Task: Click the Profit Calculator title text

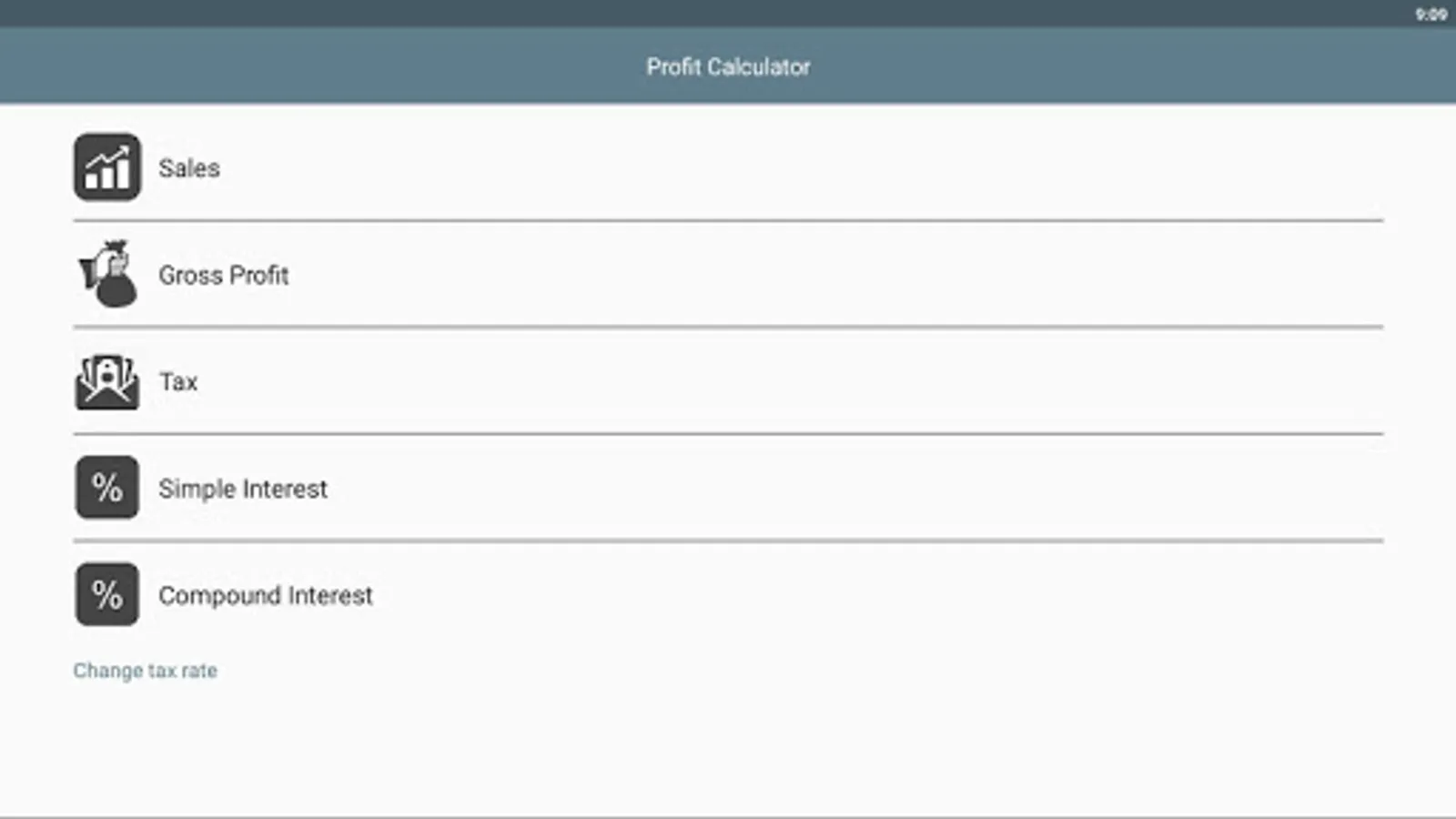Action: [728, 66]
